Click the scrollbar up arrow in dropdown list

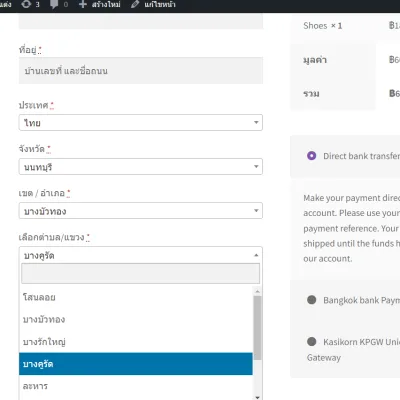(x=257, y=291)
